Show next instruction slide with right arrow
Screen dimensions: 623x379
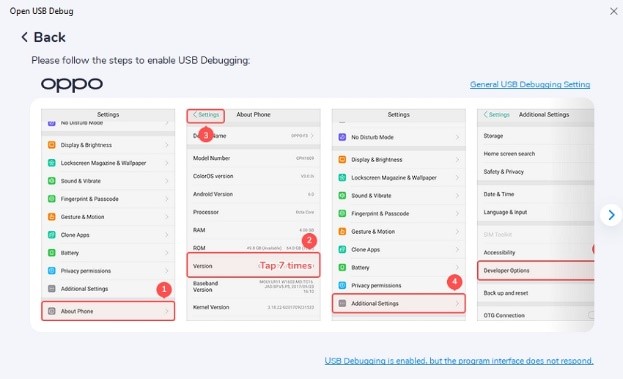pos(611,215)
